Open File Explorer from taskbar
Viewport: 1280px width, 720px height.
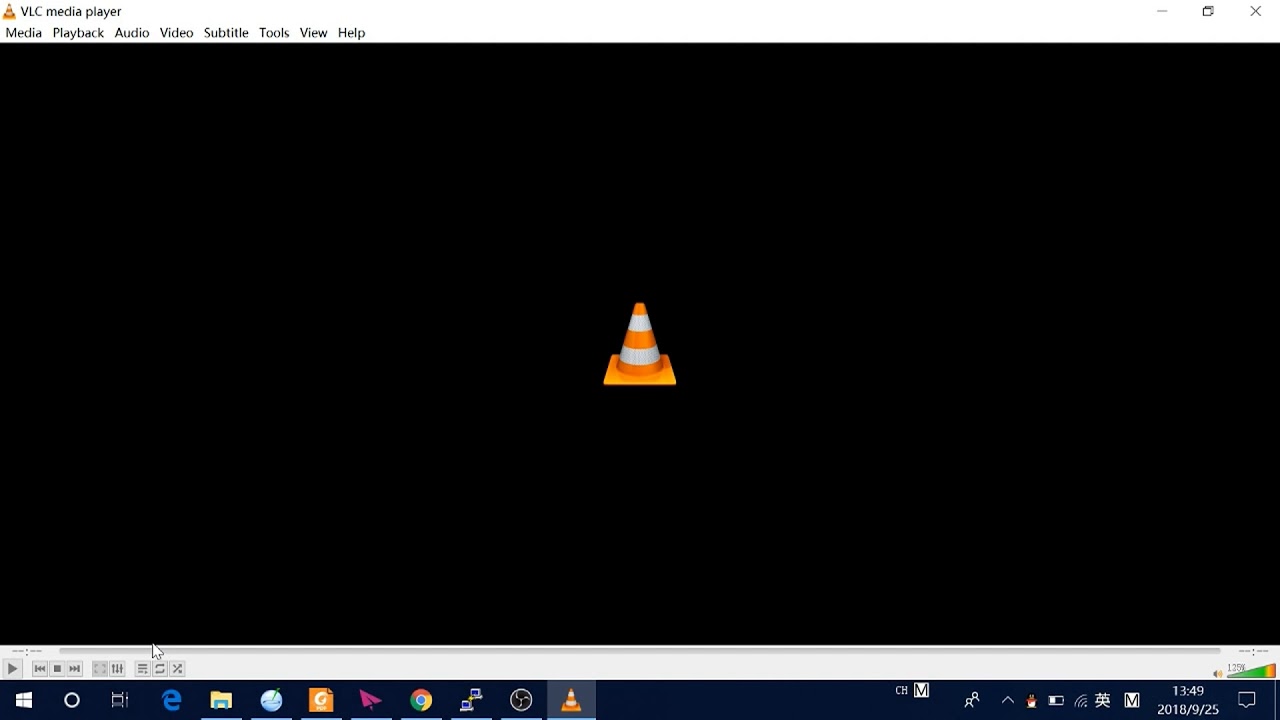(x=221, y=700)
